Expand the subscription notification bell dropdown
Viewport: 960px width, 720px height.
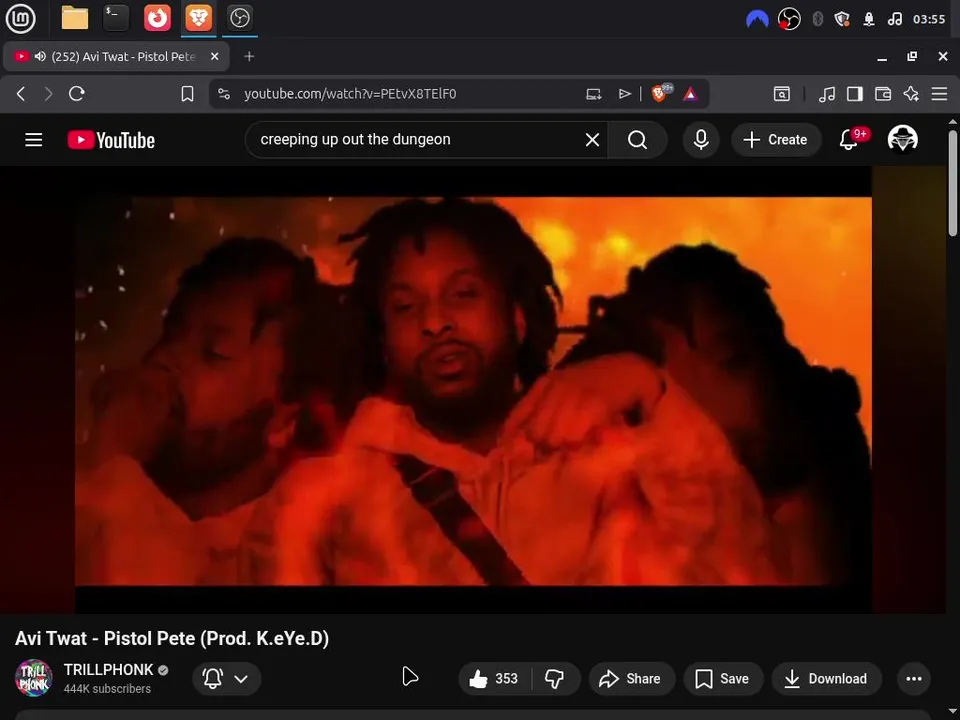coord(227,678)
